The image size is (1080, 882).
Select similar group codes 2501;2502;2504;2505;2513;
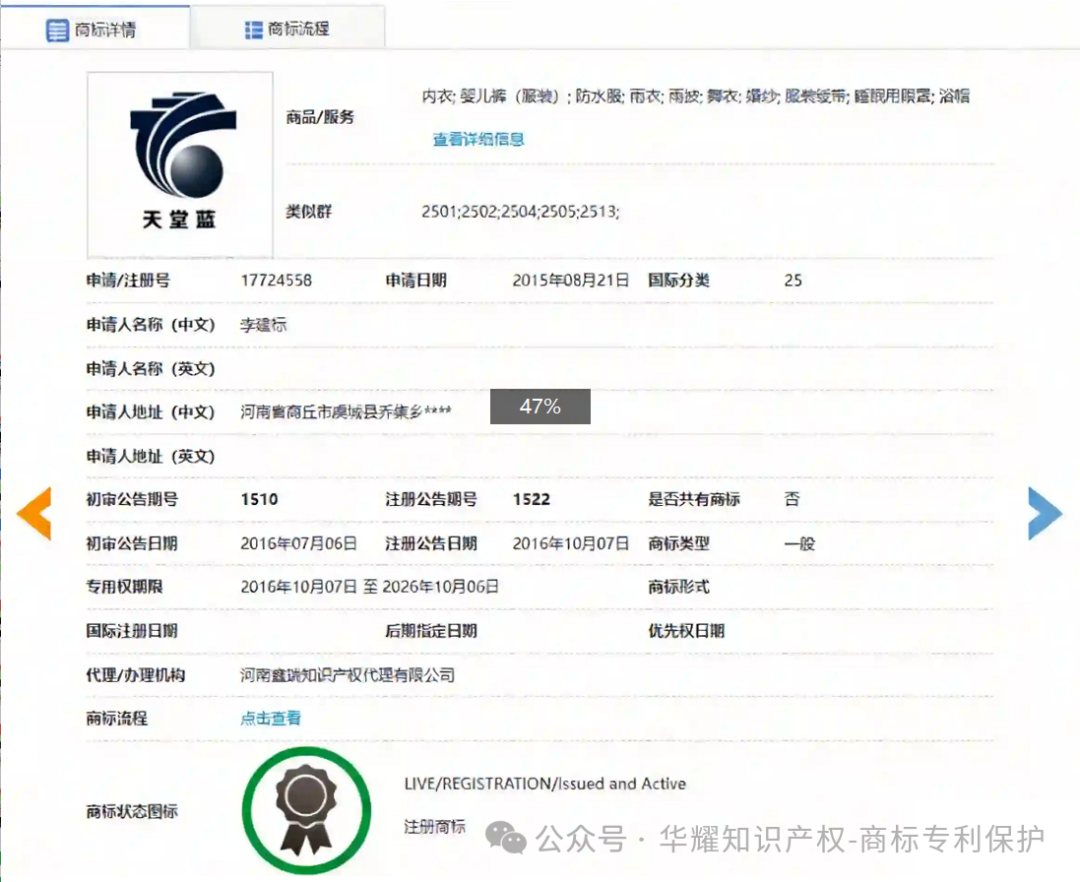(520, 211)
